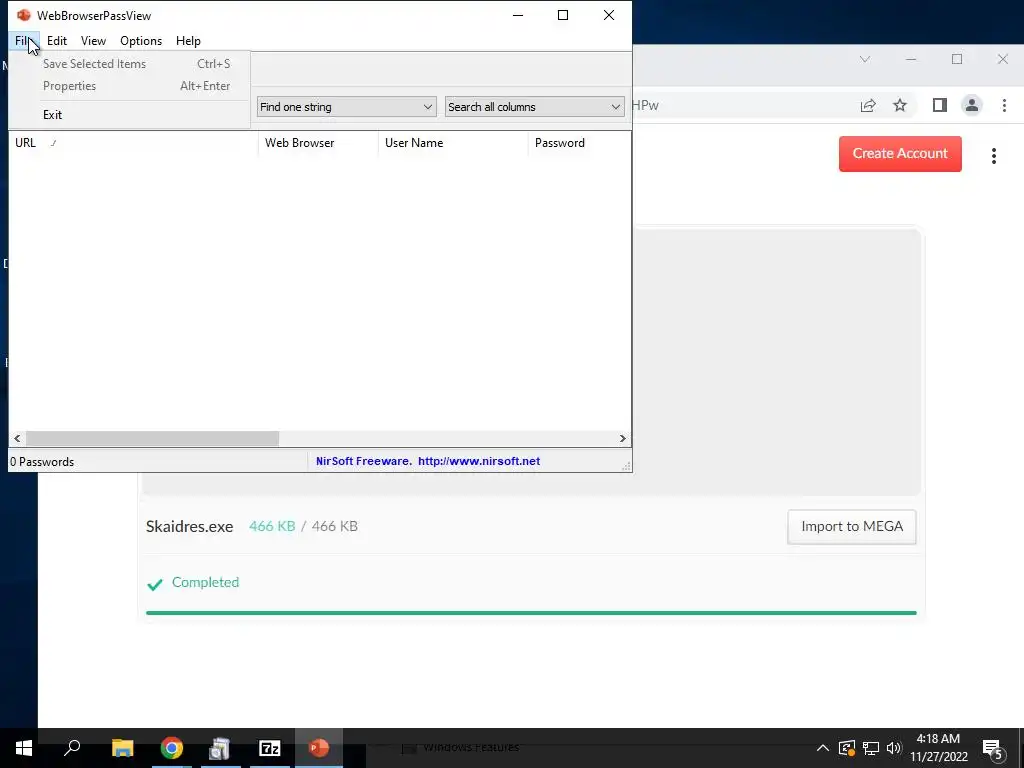
Task: Open the Chrome three-dot menu
Action: pos(1004,105)
